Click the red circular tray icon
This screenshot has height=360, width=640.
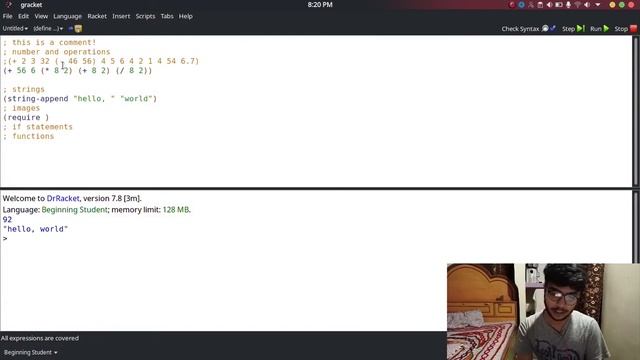click(512, 5)
